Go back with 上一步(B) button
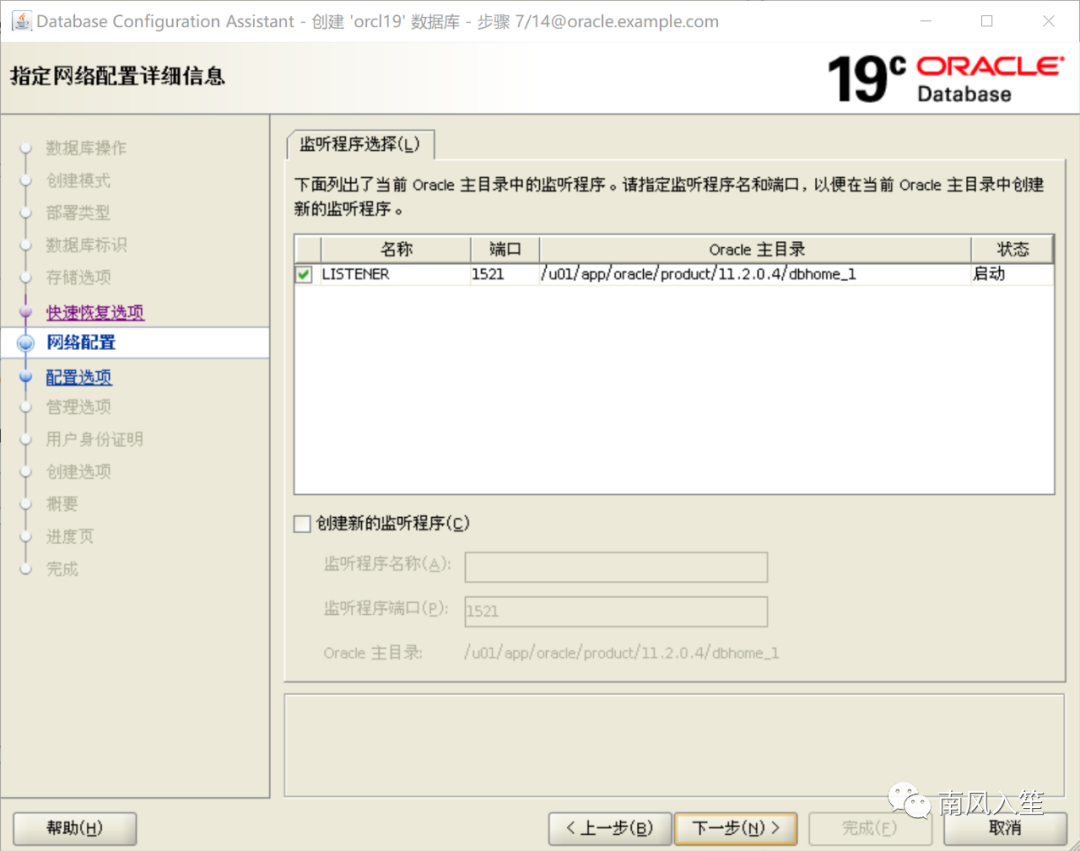The height and width of the screenshot is (851, 1080). tap(610, 828)
